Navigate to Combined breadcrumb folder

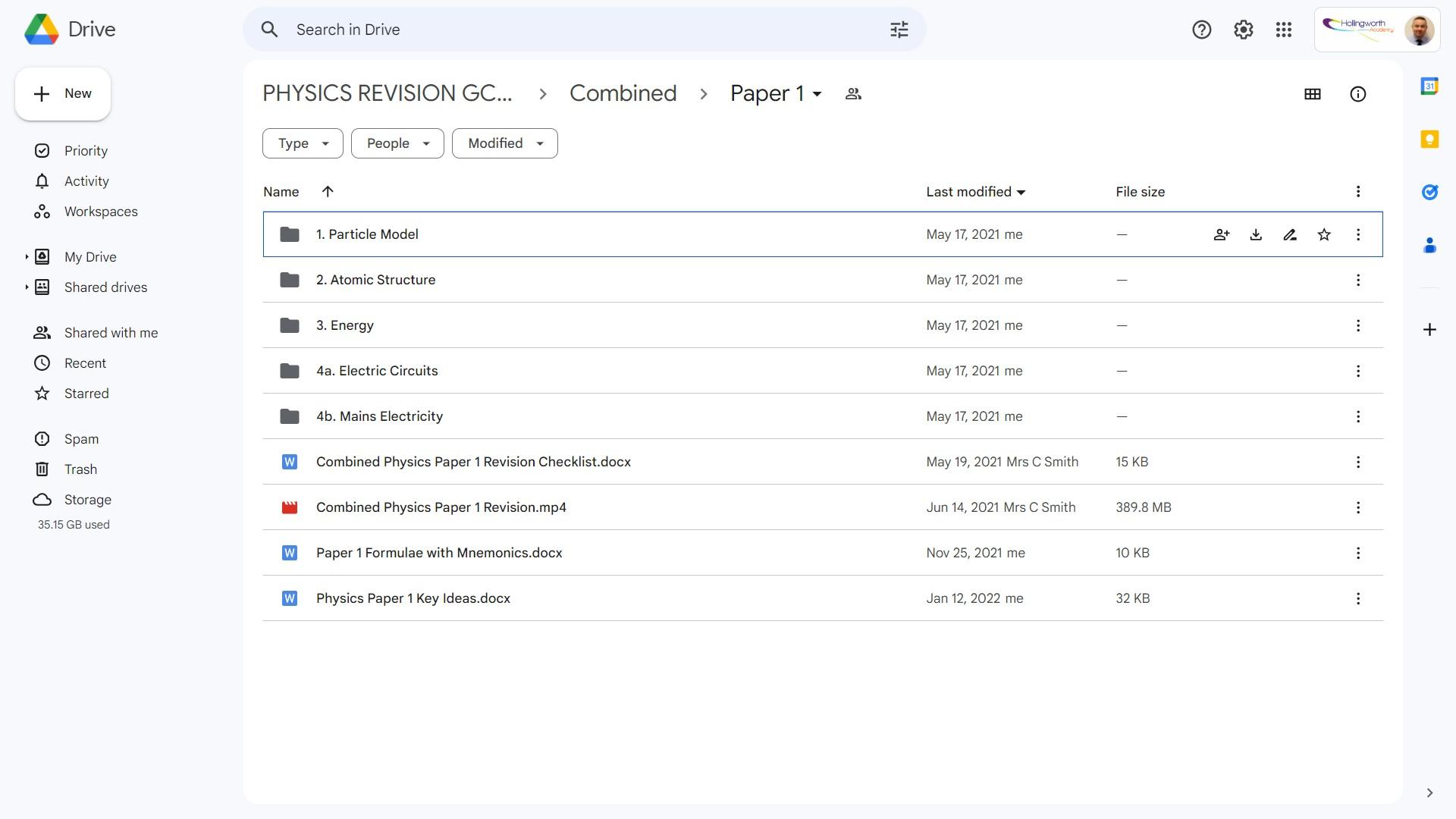[623, 93]
